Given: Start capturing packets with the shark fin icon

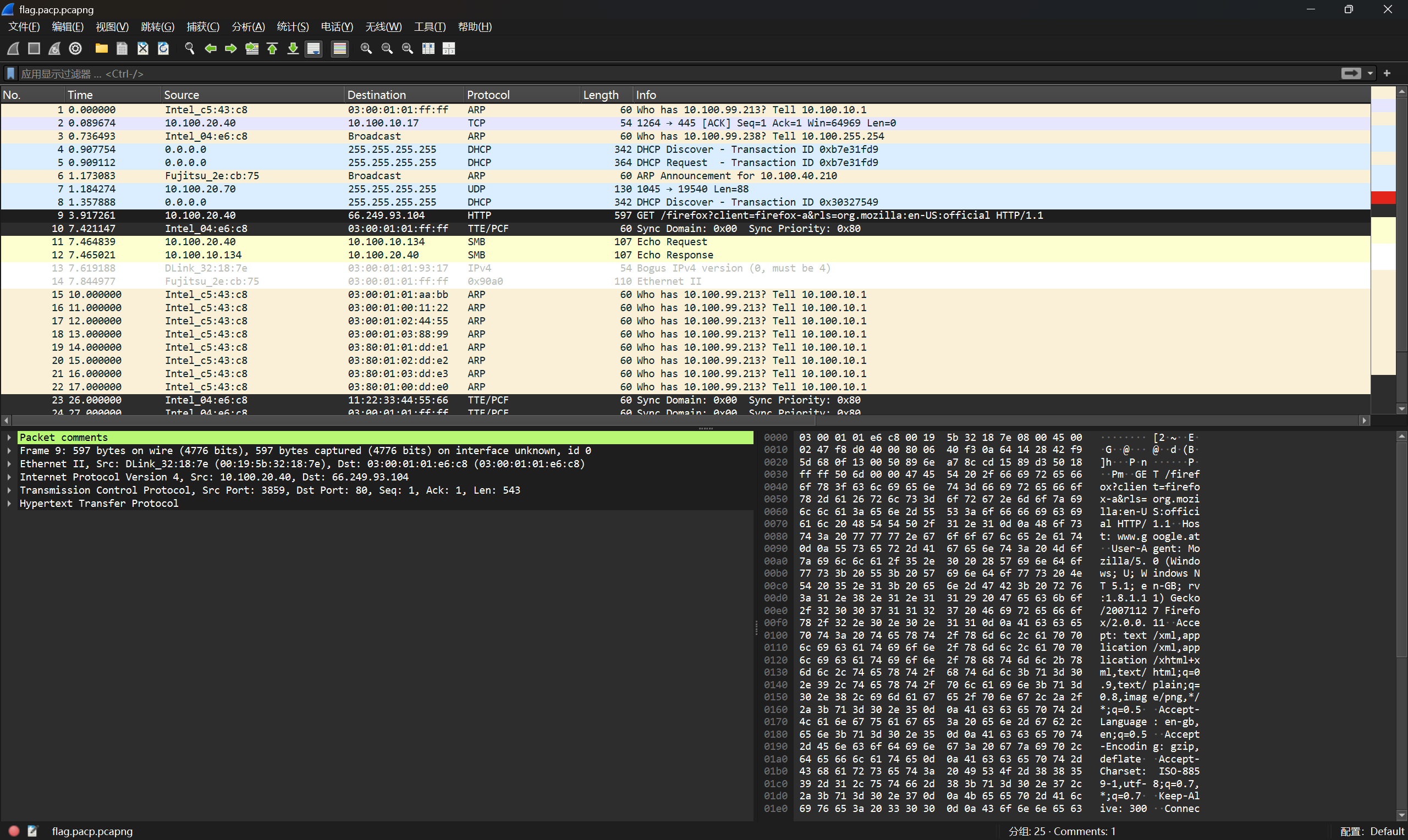Looking at the screenshot, I should pyautogui.click(x=14, y=49).
